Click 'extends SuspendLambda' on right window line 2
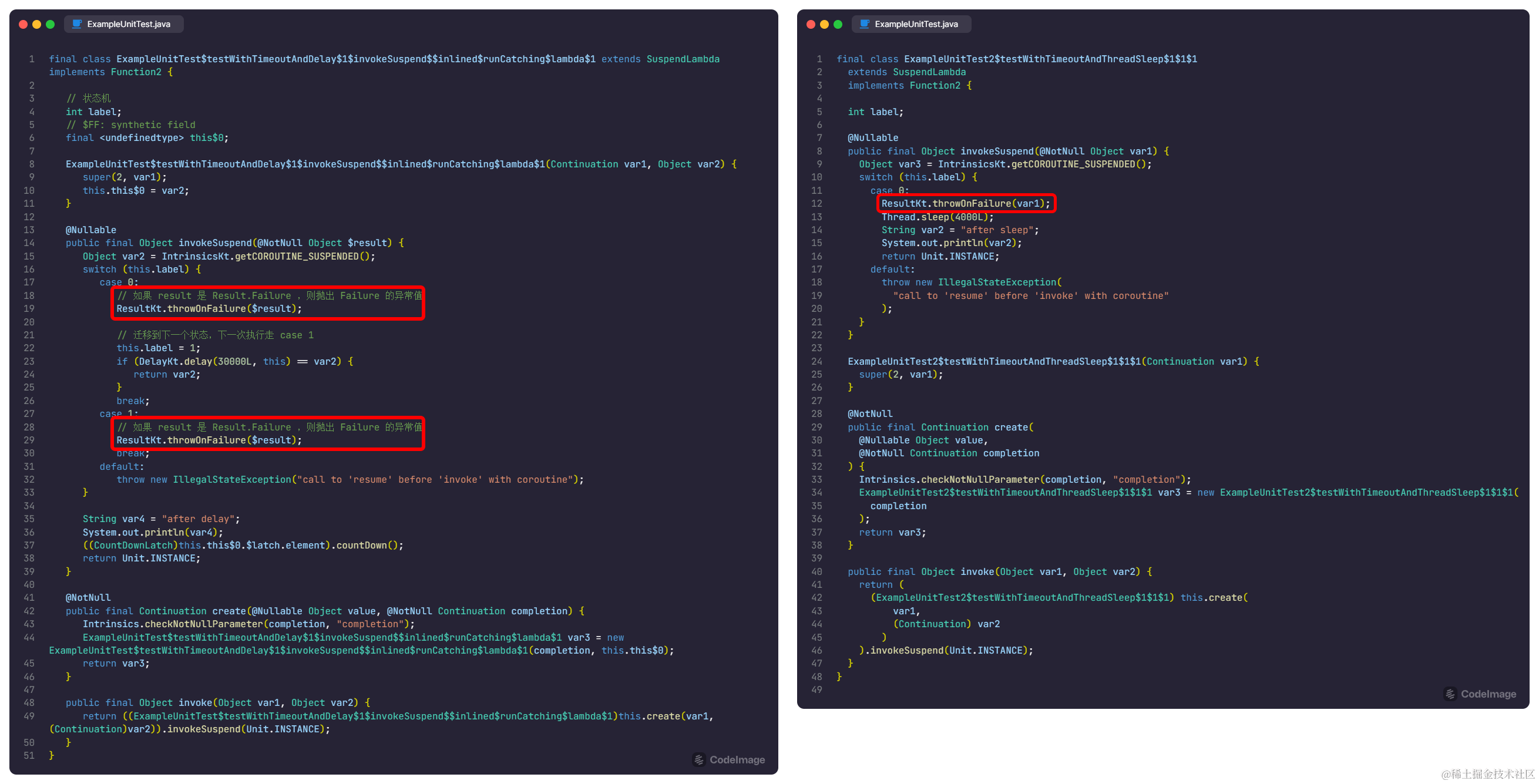1539x784 pixels. pyautogui.click(x=906, y=72)
